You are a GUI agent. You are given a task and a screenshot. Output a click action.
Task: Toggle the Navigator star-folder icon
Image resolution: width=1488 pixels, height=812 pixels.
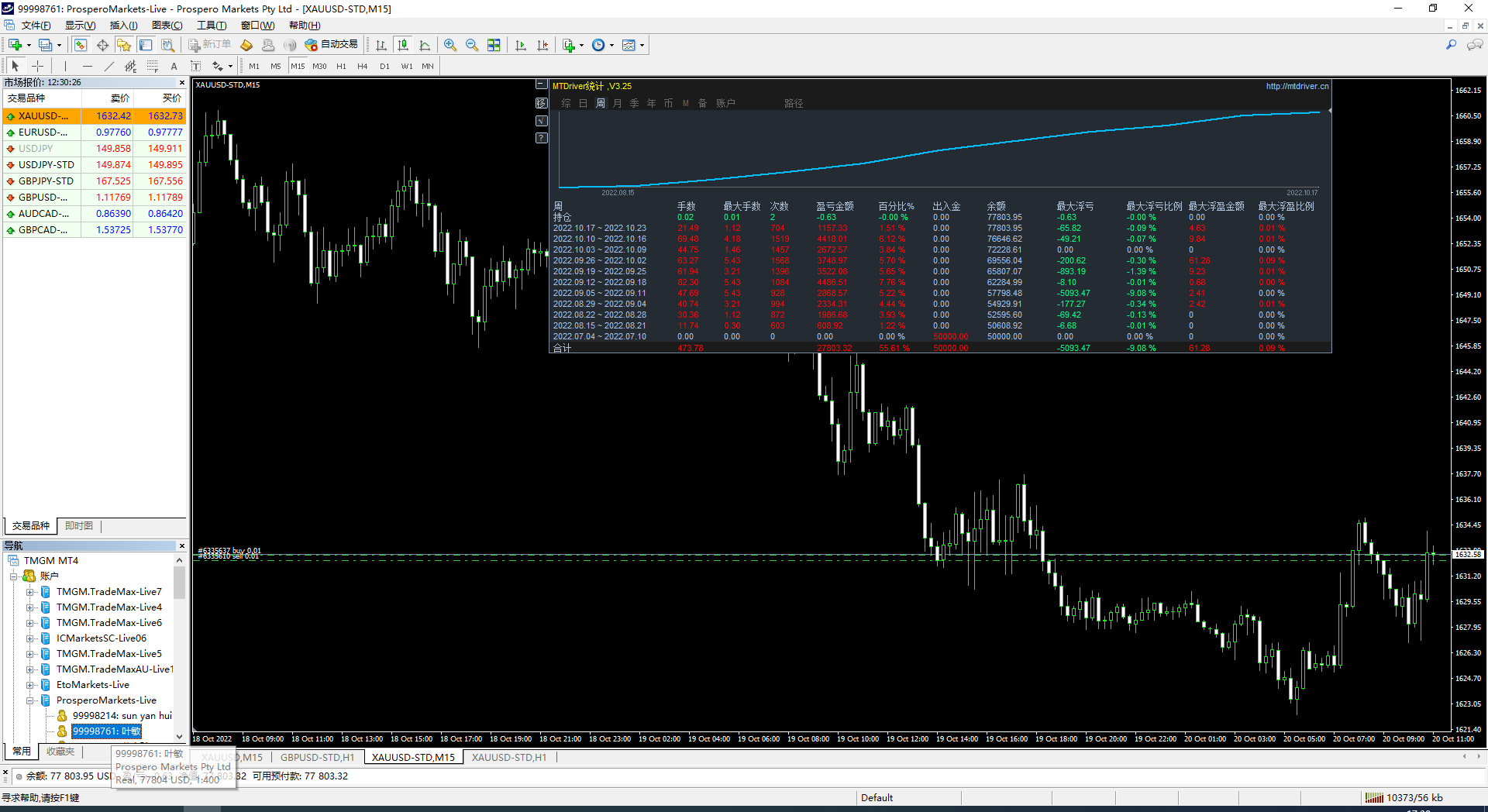pyautogui.click(x=124, y=45)
